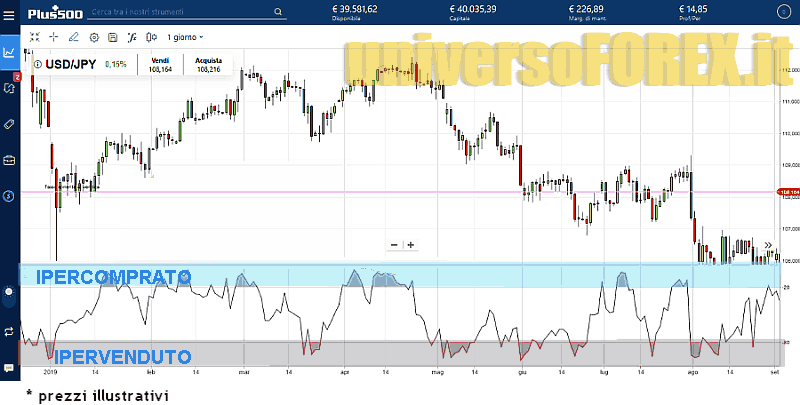
Task: Toggle light/dark theme in sidebar
Action: click(x=9, y=293)
